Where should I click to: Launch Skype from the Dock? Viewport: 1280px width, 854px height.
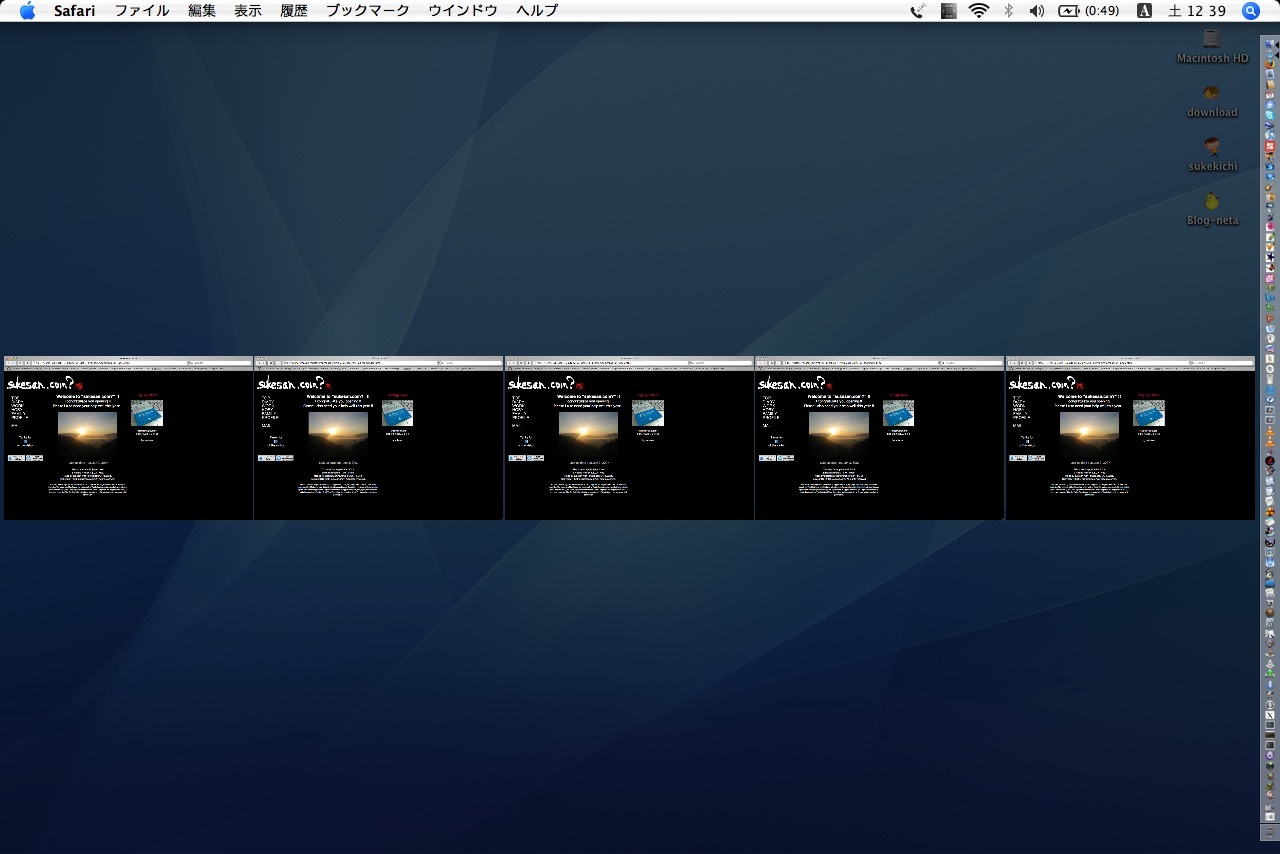click(1270, 115)
